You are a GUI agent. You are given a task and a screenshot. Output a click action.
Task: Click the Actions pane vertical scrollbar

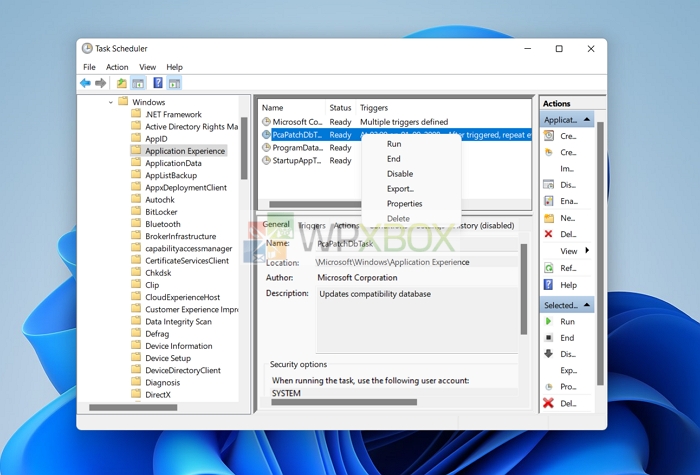click(x=600, y=254)
